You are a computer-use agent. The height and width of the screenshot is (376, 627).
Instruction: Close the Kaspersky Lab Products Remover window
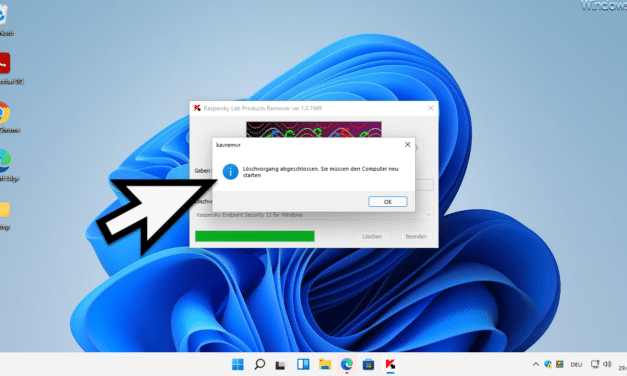(x=431, y=108)
